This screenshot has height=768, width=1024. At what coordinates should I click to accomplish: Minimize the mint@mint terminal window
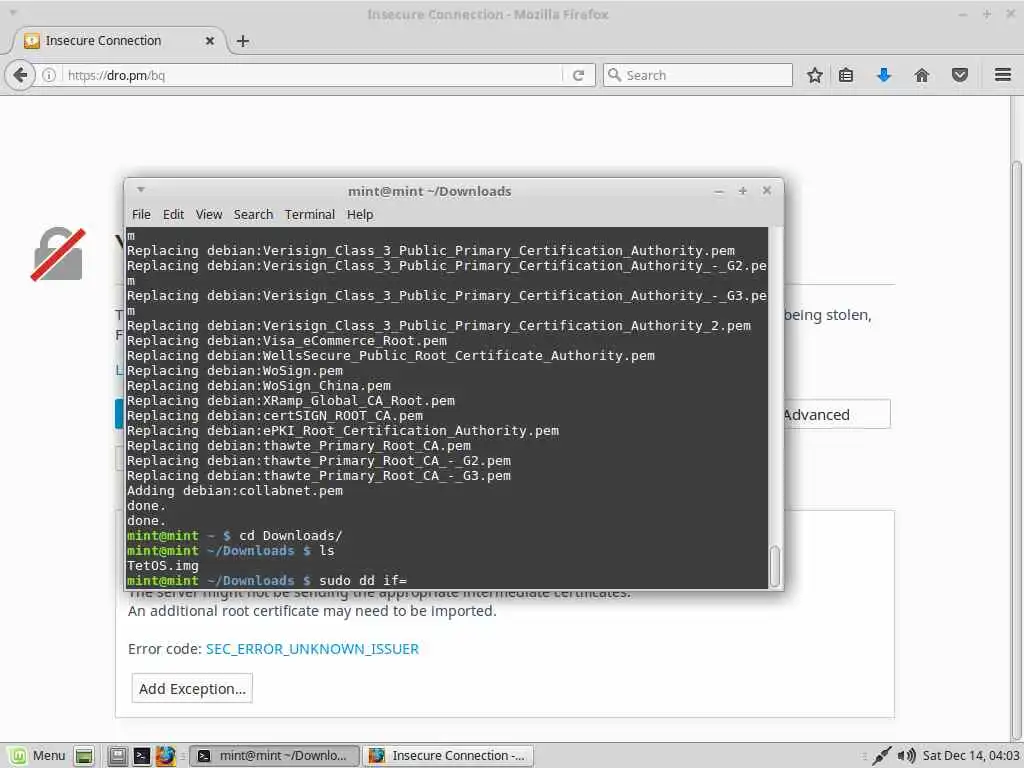click(x=719, y=191)
